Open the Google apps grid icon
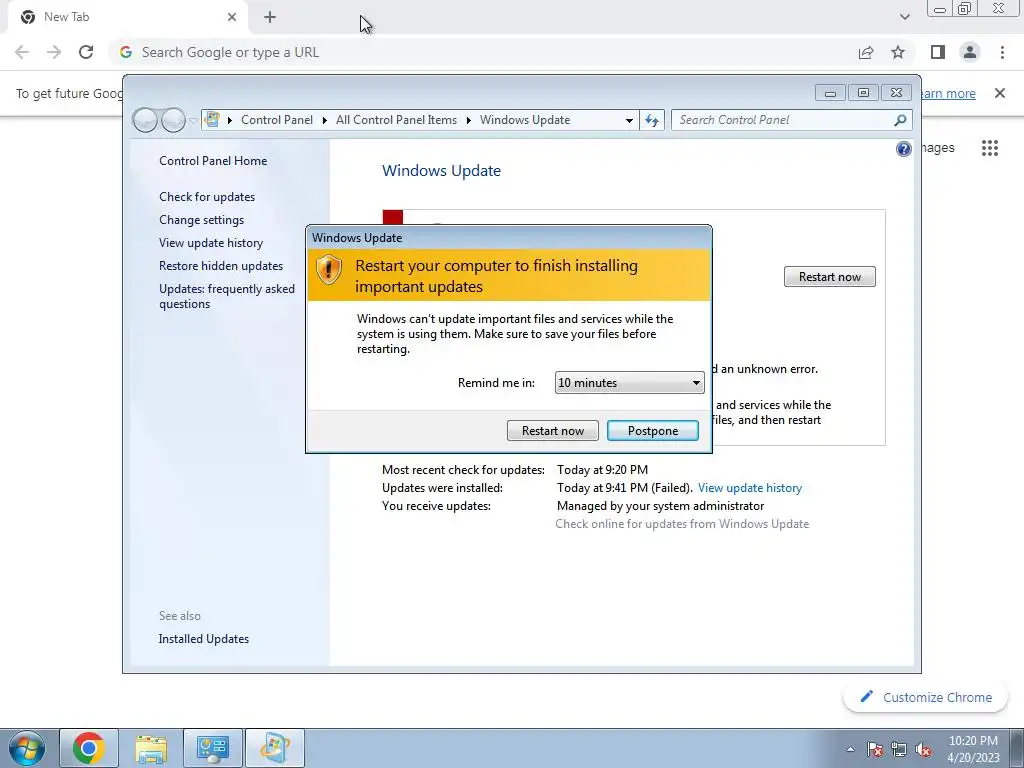The image size is (1024, 768). (x=989, y=148)
